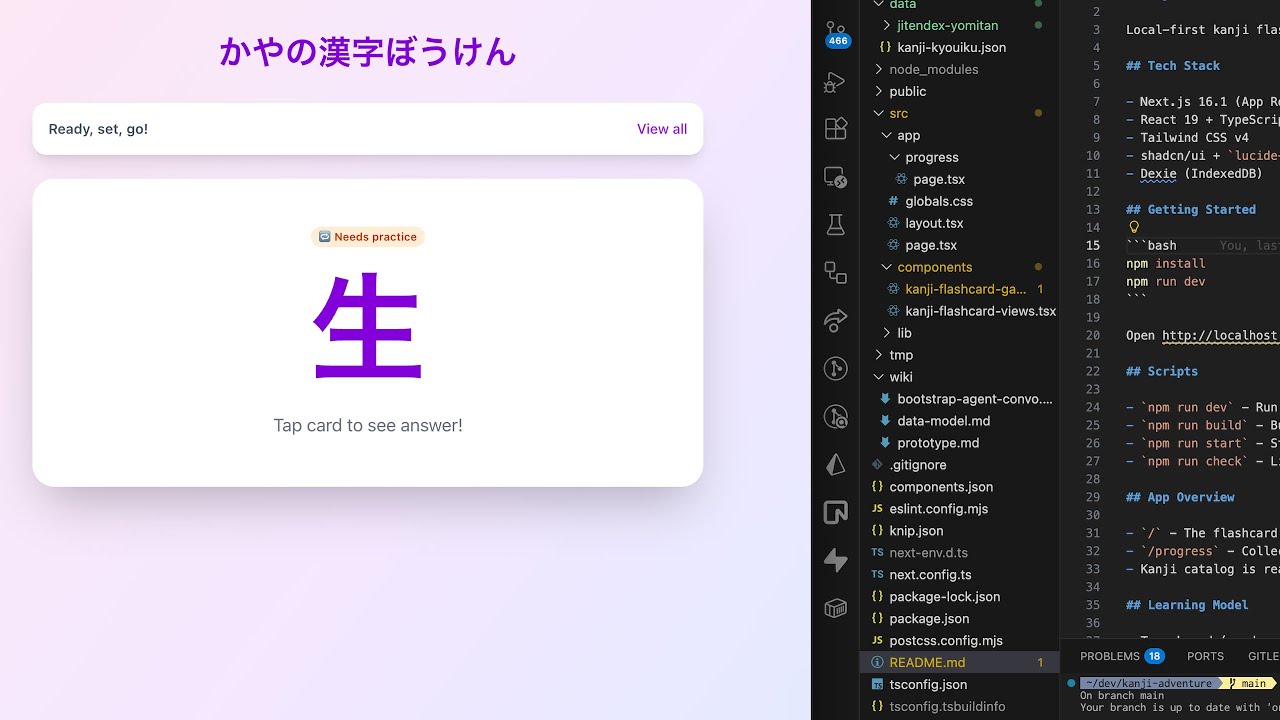Click the 'Ready, set, go!' text

coord(98,129)
